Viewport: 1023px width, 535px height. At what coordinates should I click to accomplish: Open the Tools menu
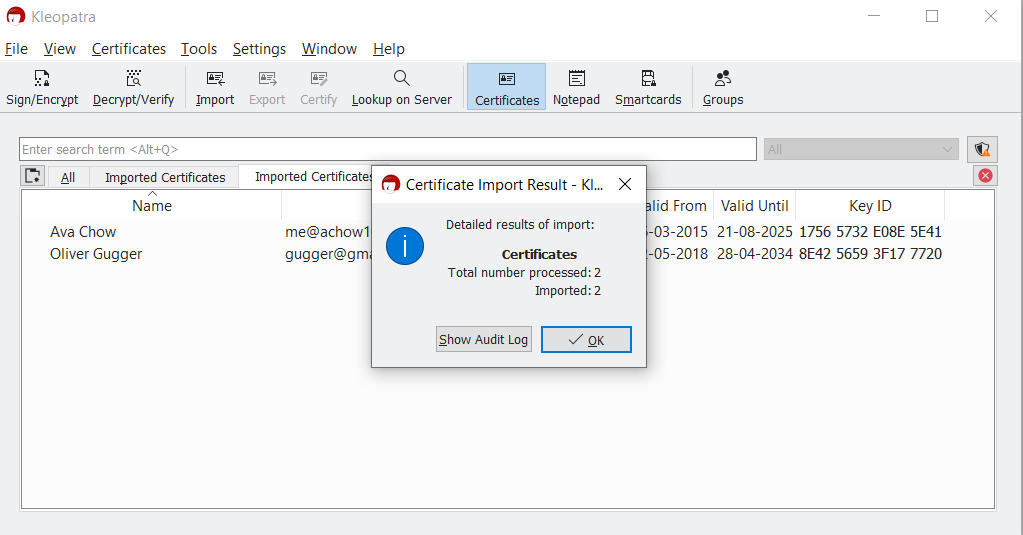[x=199, y=49]
